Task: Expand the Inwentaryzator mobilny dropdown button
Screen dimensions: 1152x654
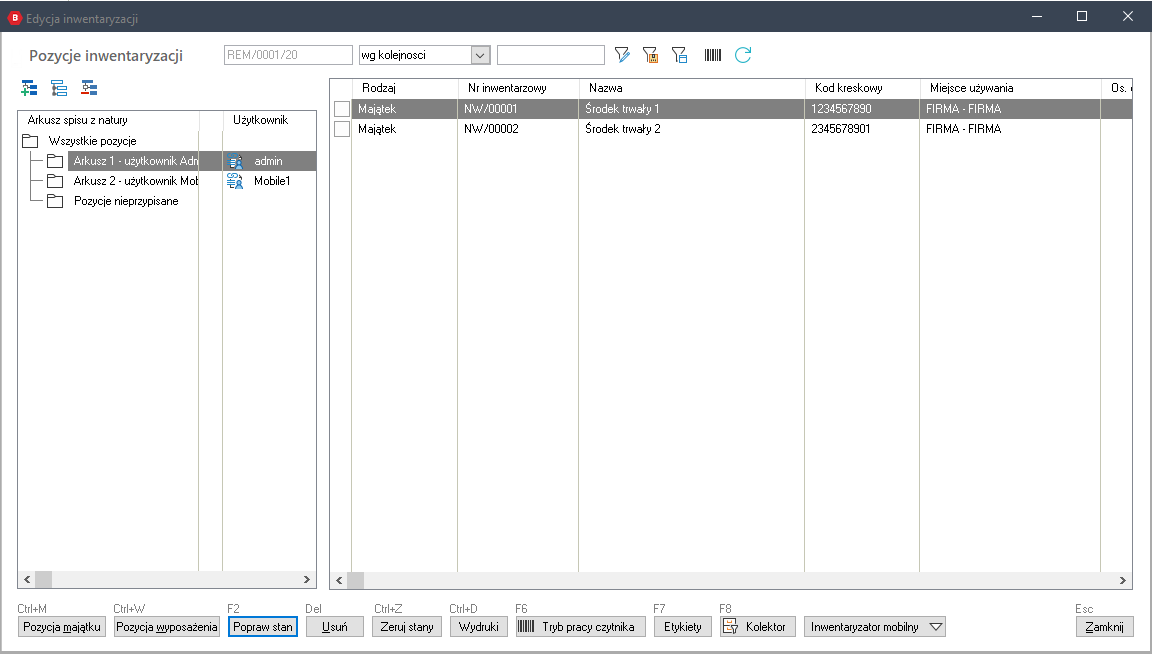Action: [x=935, y=627]
